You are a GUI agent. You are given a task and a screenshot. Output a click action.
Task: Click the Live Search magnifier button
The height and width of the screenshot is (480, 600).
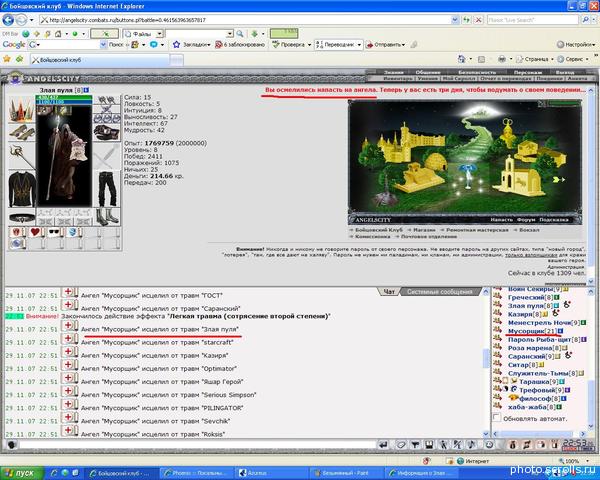pyautogui.click(x=585, y=20)
